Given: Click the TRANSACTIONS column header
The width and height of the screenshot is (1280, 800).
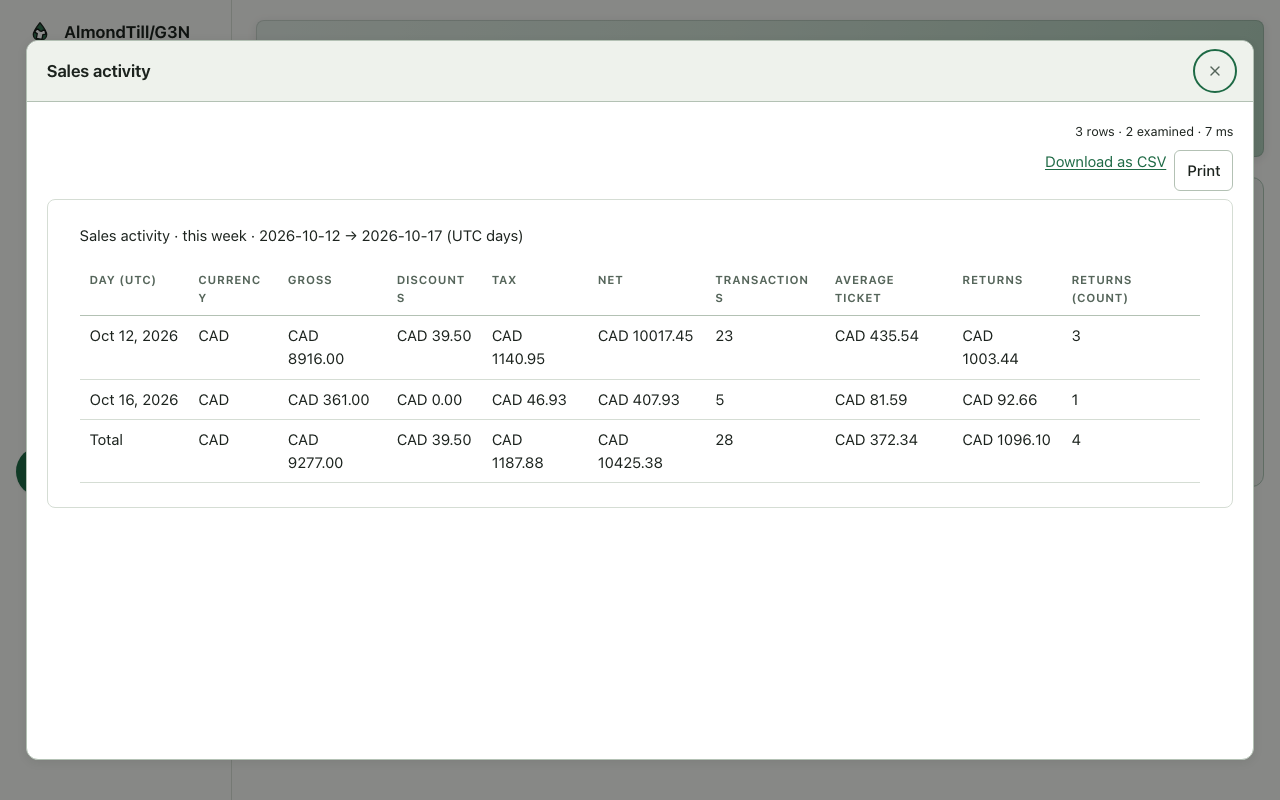Looking at the screenshot, I should pos(762,289).
